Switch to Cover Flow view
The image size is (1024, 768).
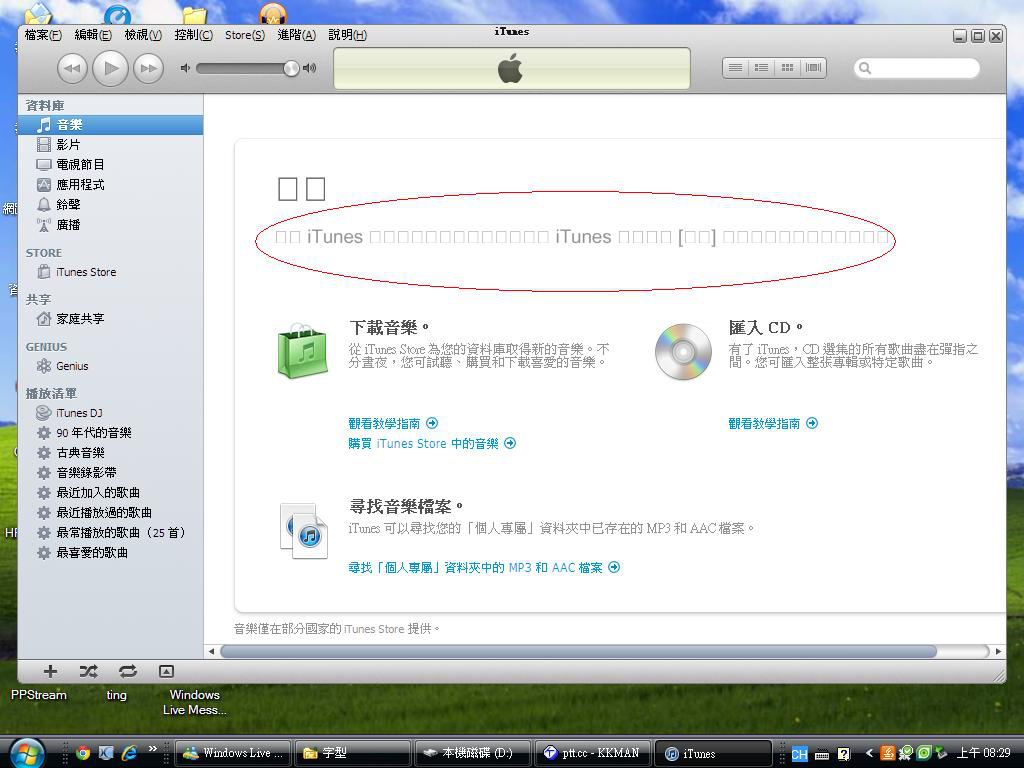click(x=814, y=68)
